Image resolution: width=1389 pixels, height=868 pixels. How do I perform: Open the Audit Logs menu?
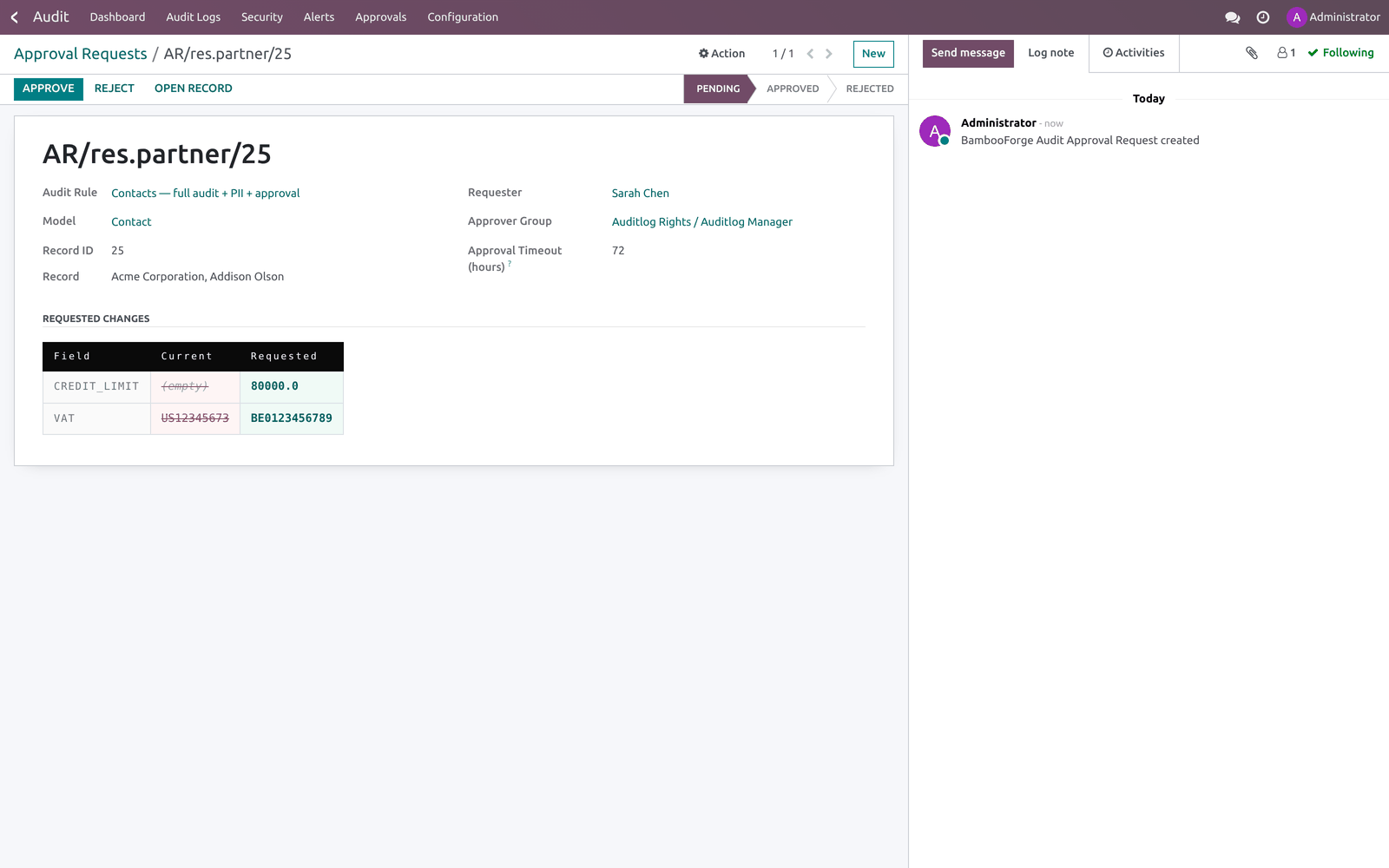point(194,17)
